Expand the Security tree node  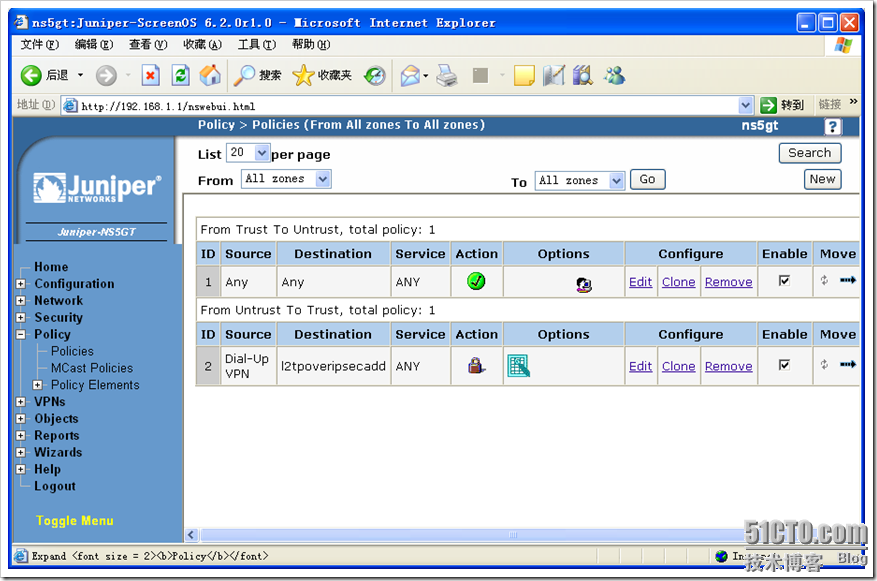pyautogui.click(x=21, y=317)
